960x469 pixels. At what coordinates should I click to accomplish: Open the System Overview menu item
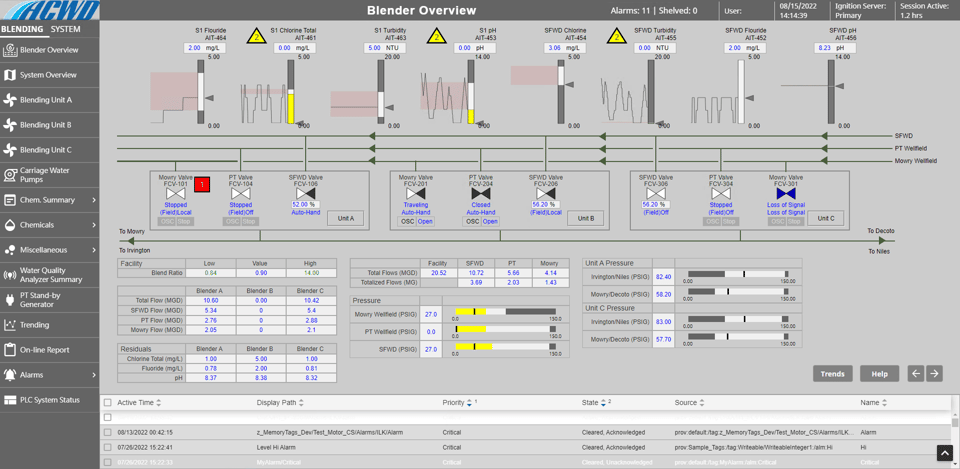(x=49, y=75)
